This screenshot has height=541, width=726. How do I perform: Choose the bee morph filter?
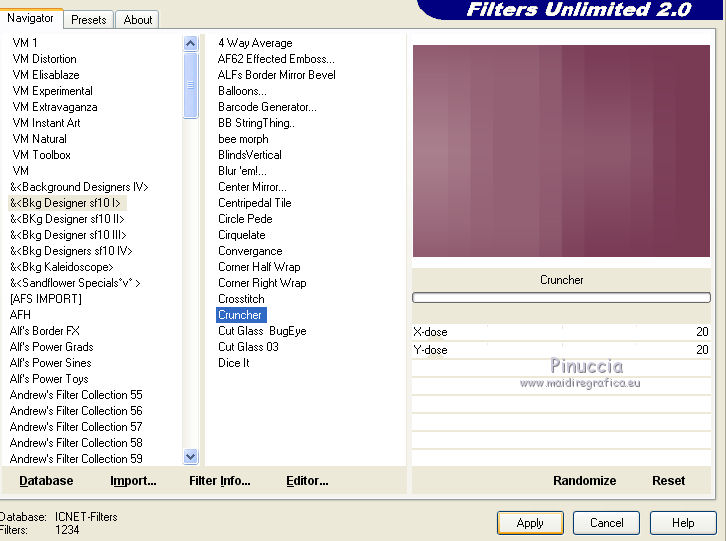point(243,139)
